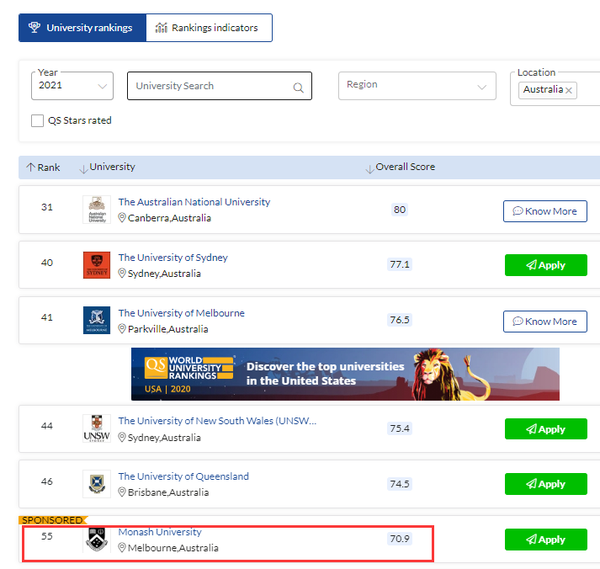Click the down arrow icon beside Overall Score
600x569 pixels.
pyautogui.click(x=369, y=169)
